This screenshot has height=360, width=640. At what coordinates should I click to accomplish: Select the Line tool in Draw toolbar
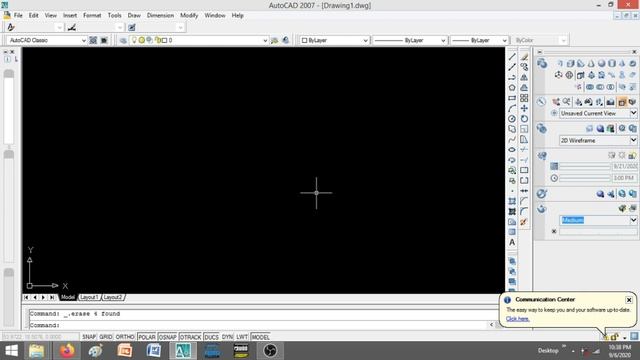click(512, 57)
